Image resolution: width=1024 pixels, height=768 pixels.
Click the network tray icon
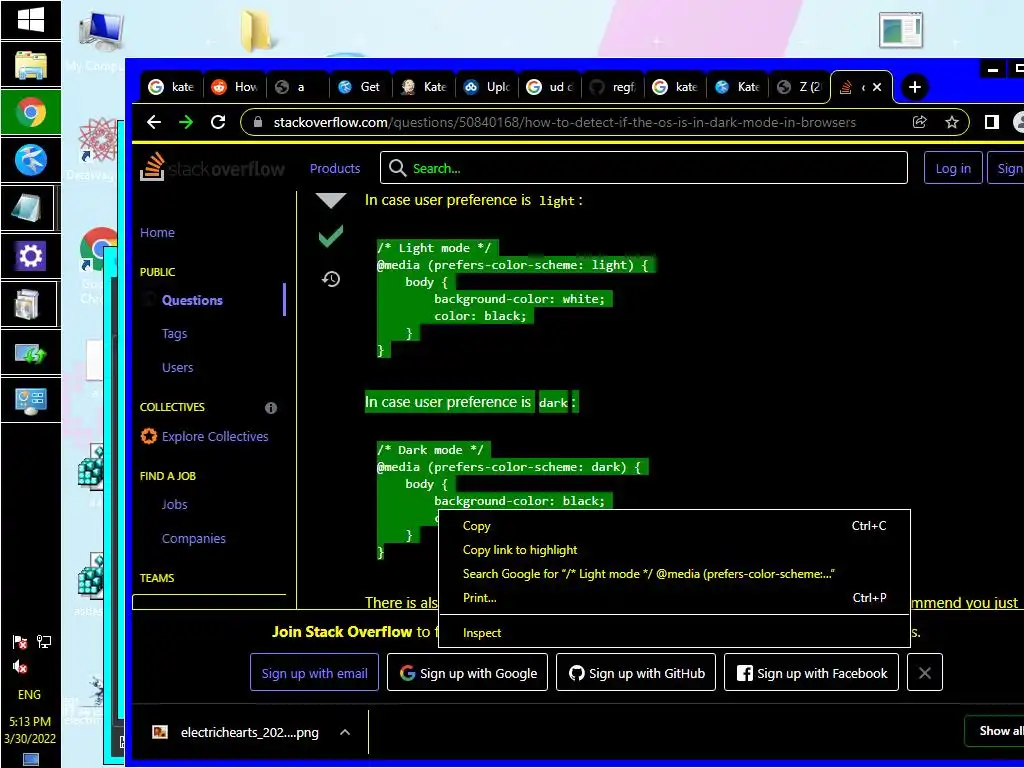tap(44, 642)
